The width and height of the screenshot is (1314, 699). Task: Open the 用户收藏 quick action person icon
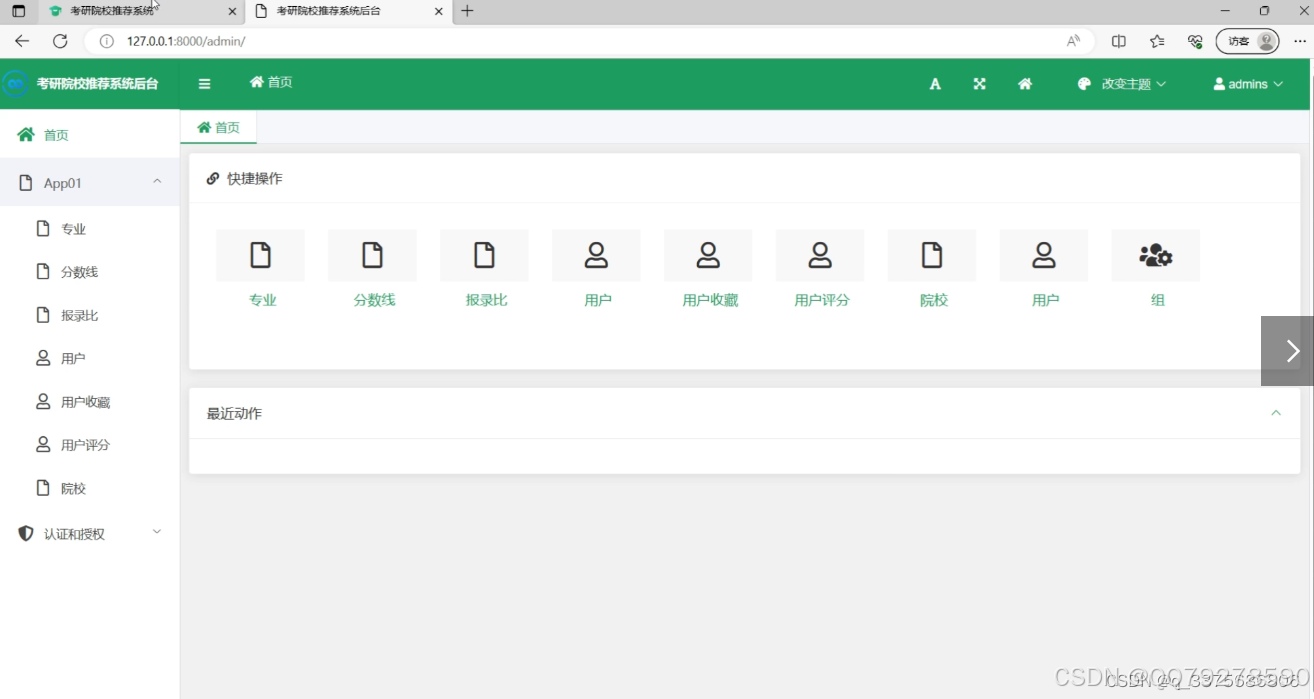click(x=708, y=255)
